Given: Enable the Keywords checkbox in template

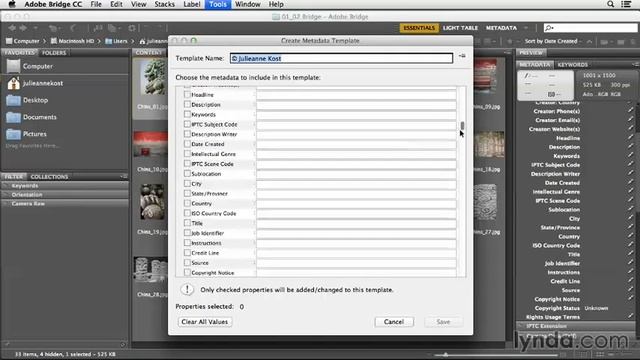Looking at the screenshot, I should coord(187,114).
